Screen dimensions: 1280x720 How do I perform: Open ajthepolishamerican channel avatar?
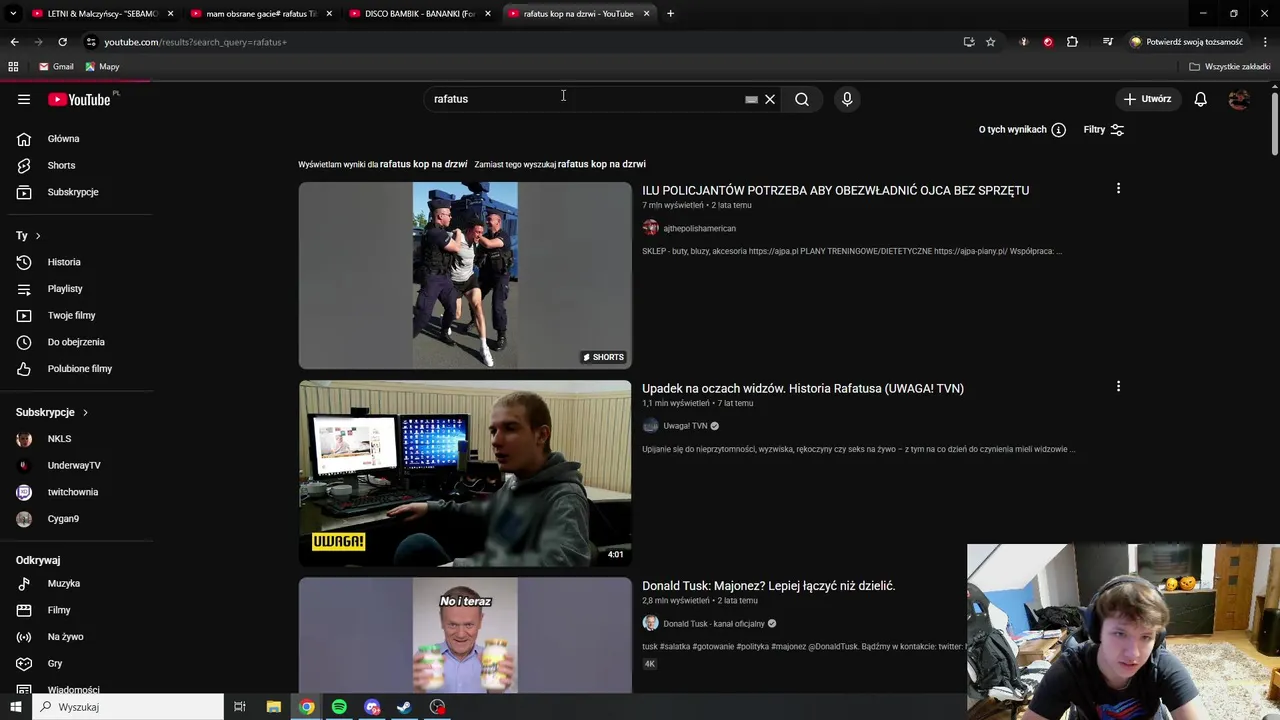point(651,228)
